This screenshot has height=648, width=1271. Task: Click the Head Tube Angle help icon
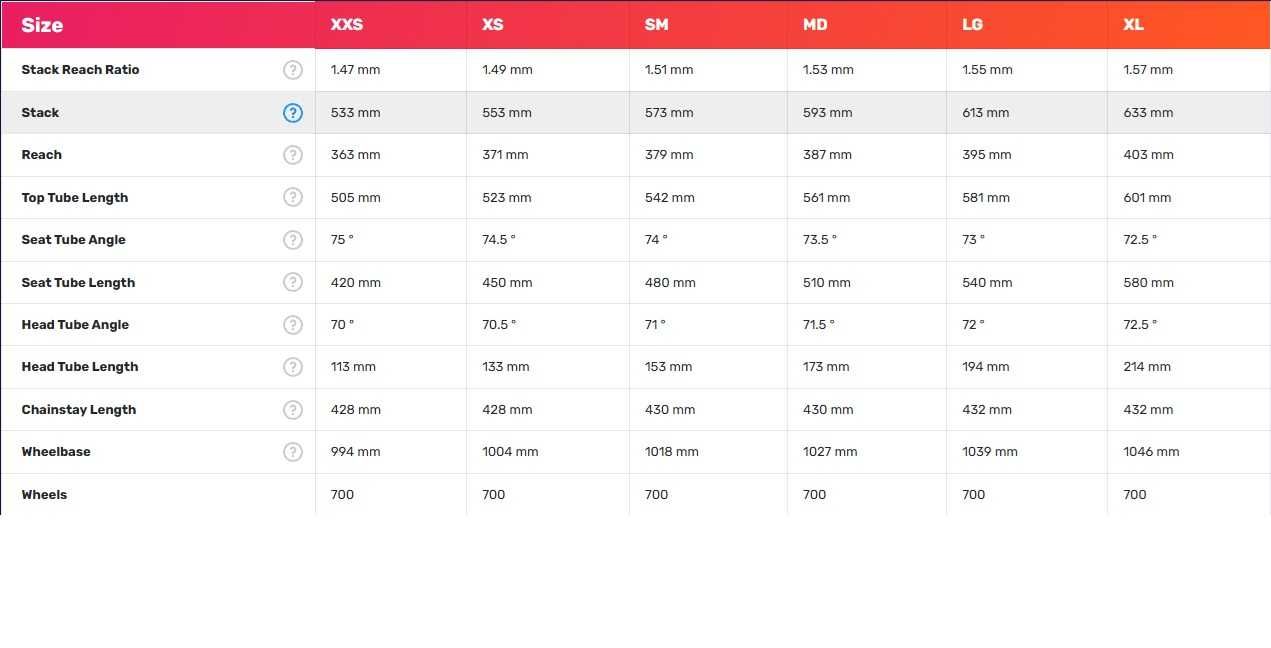tap(292, 325)
